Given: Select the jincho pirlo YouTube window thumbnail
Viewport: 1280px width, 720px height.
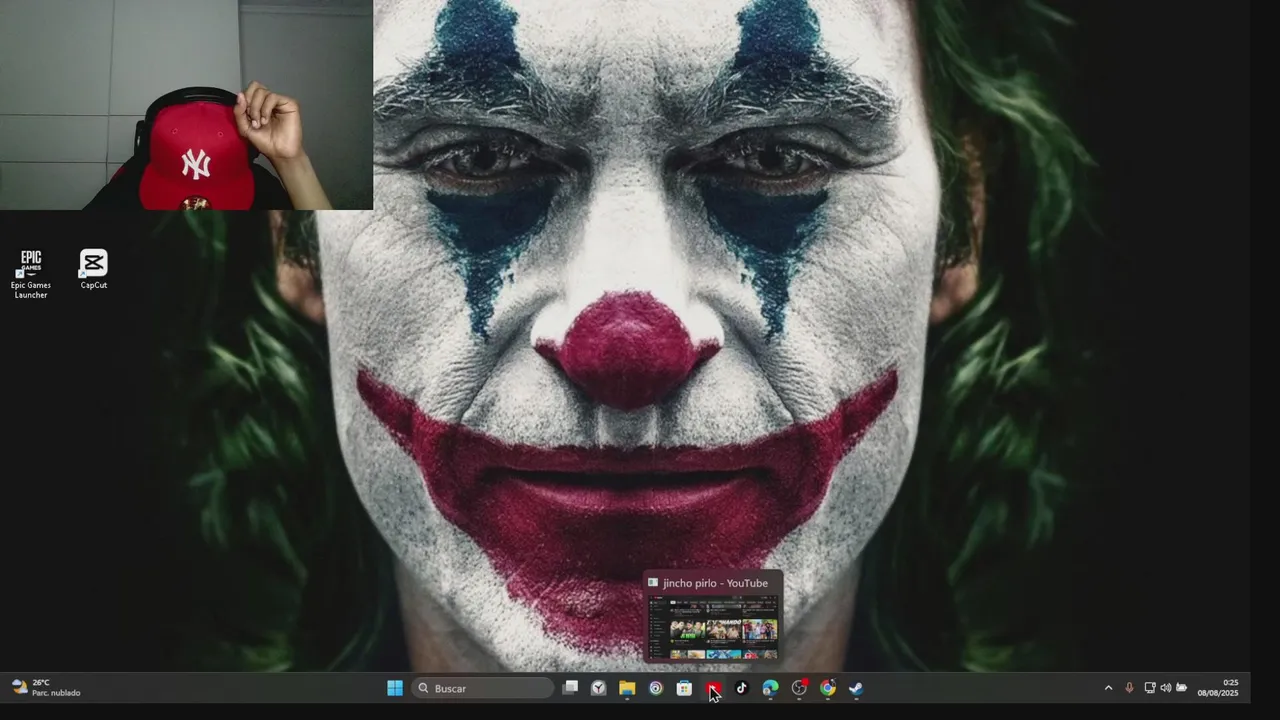Looking at the screenshot, I should pos(712,627).
